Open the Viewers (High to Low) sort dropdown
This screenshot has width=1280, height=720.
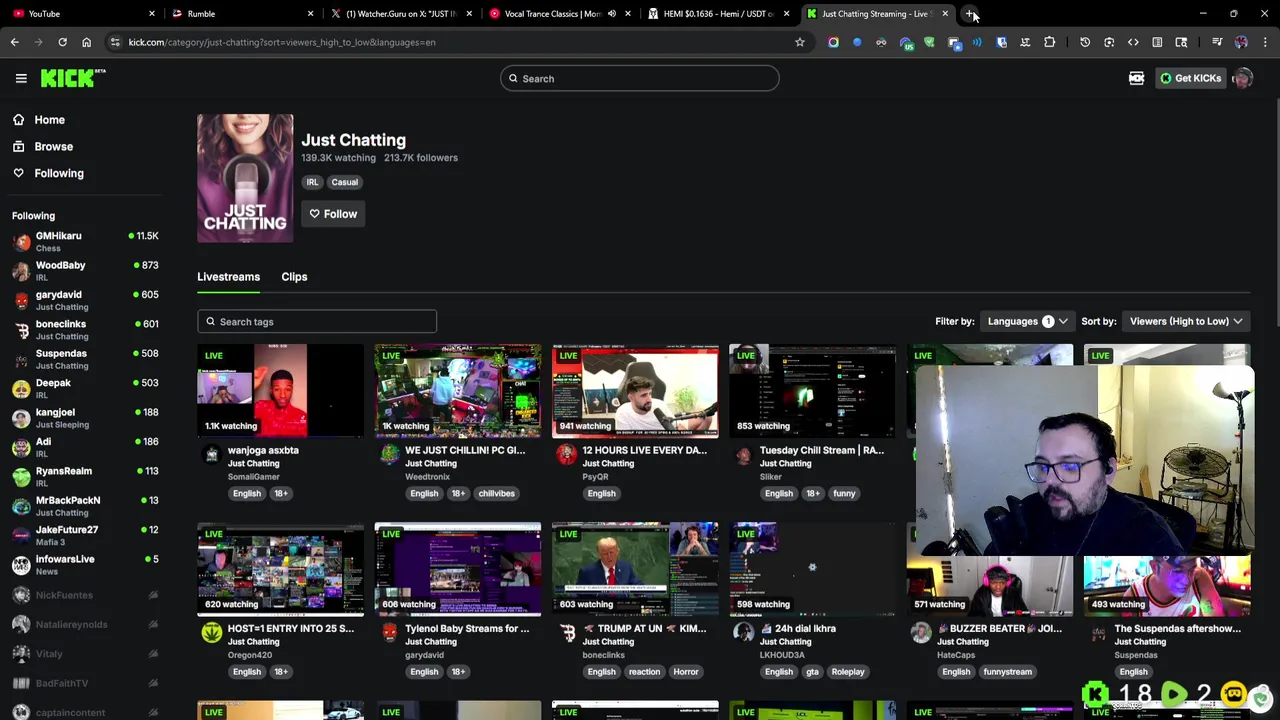pos(1186,321)
